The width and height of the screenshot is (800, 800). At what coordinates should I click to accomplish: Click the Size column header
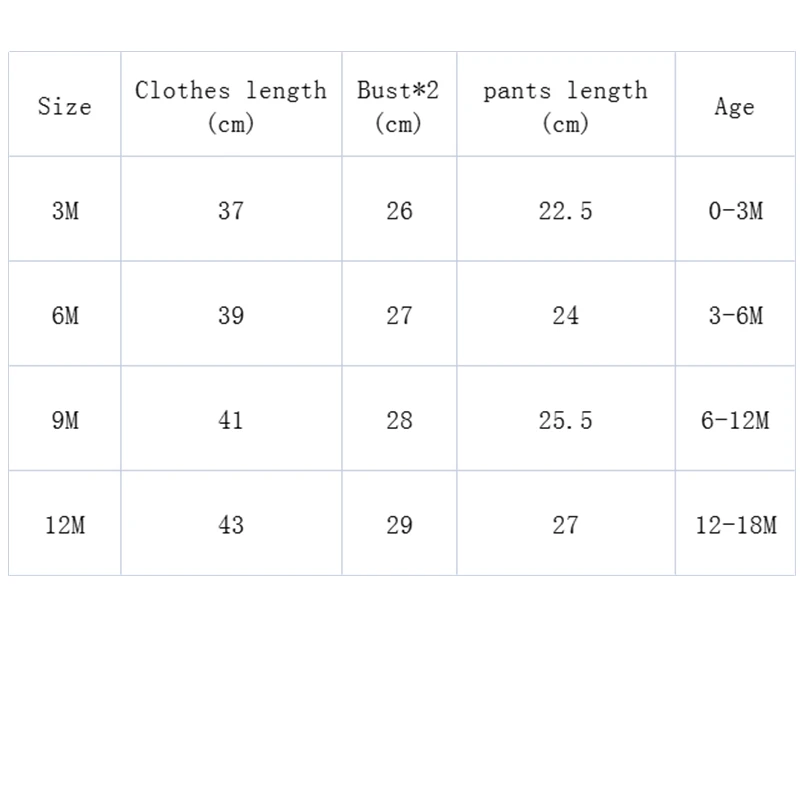65,106
